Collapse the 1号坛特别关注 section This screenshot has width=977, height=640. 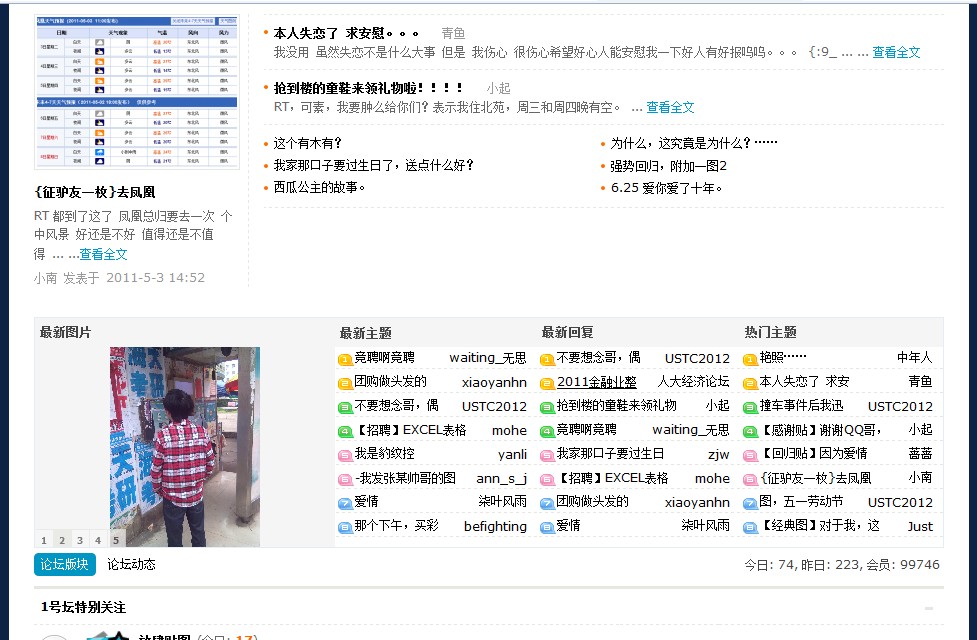pos(929,608)
